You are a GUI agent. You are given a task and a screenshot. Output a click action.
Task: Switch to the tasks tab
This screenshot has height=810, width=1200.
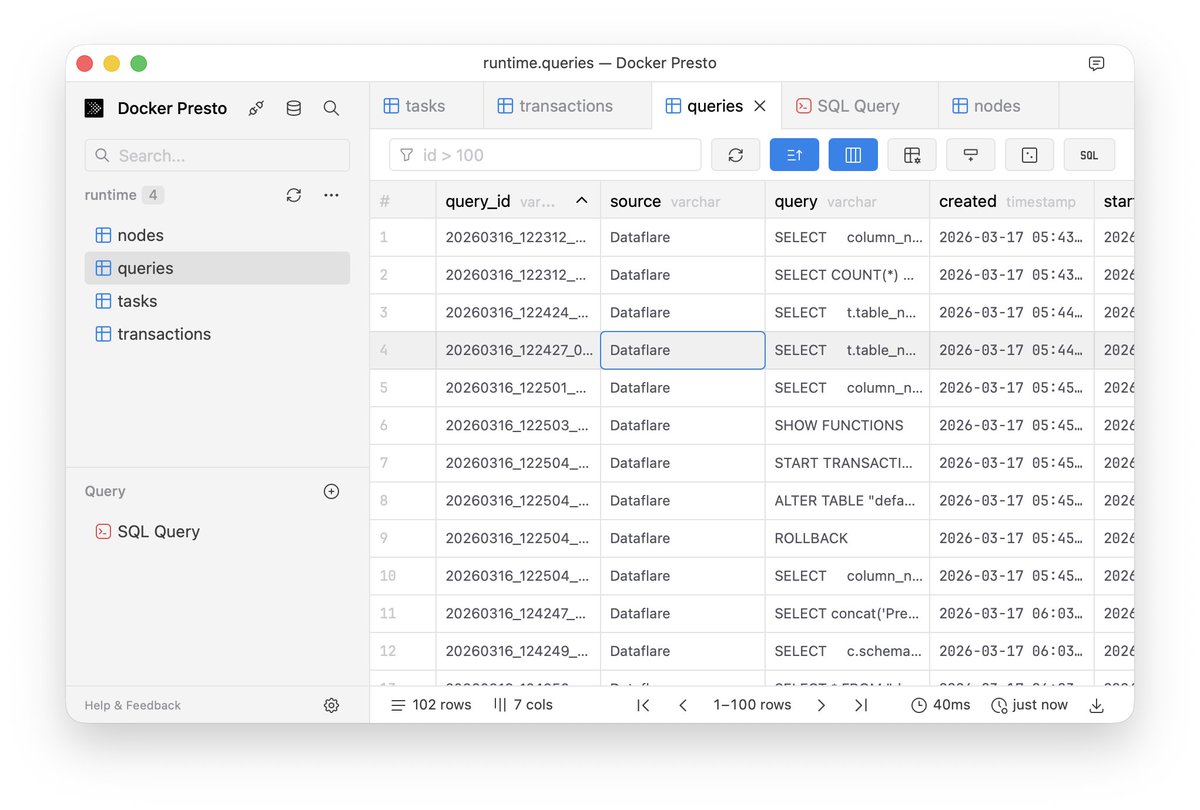coord(426,106)
